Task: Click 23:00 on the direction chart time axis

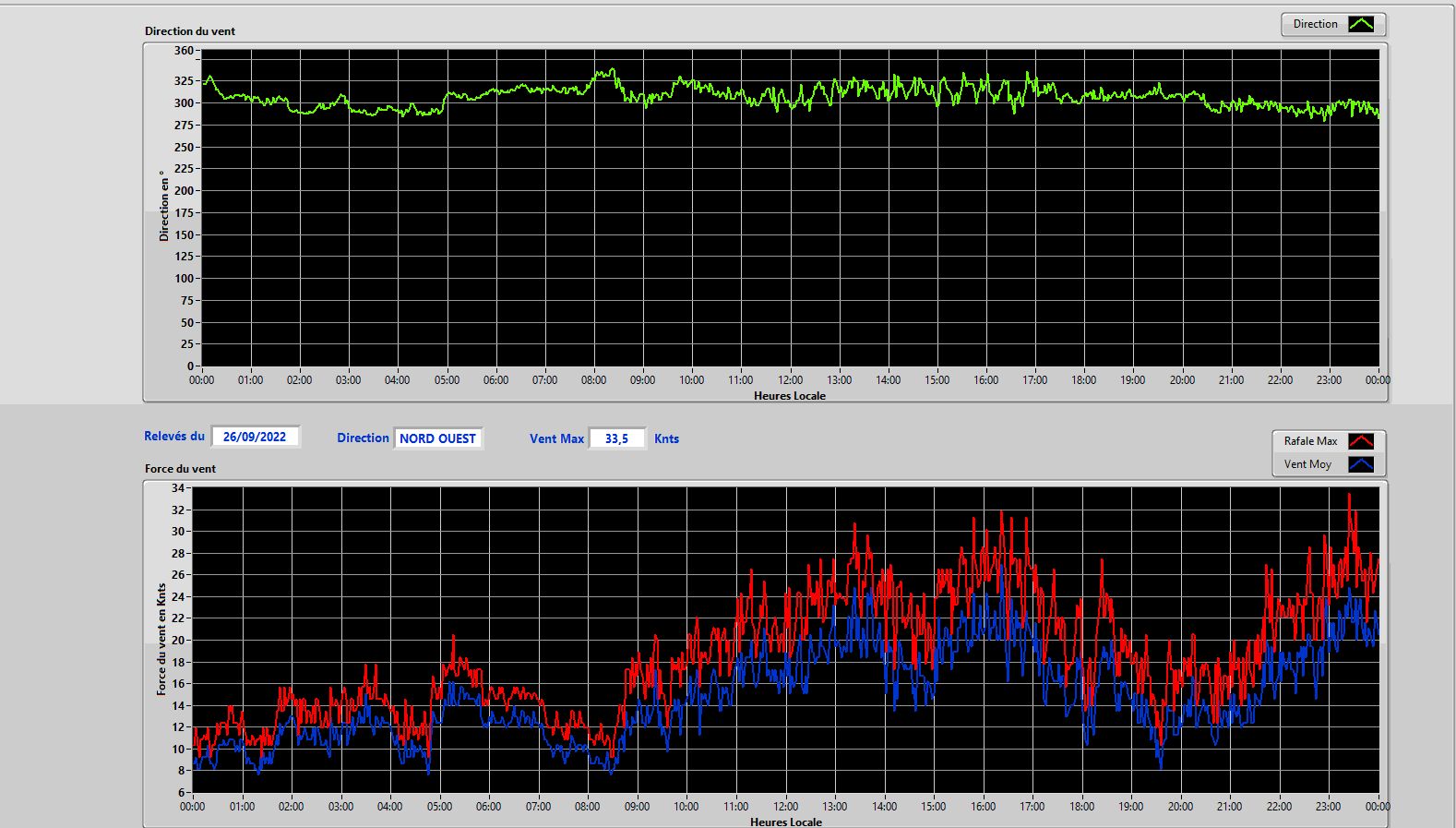Action: (1329, 379)
